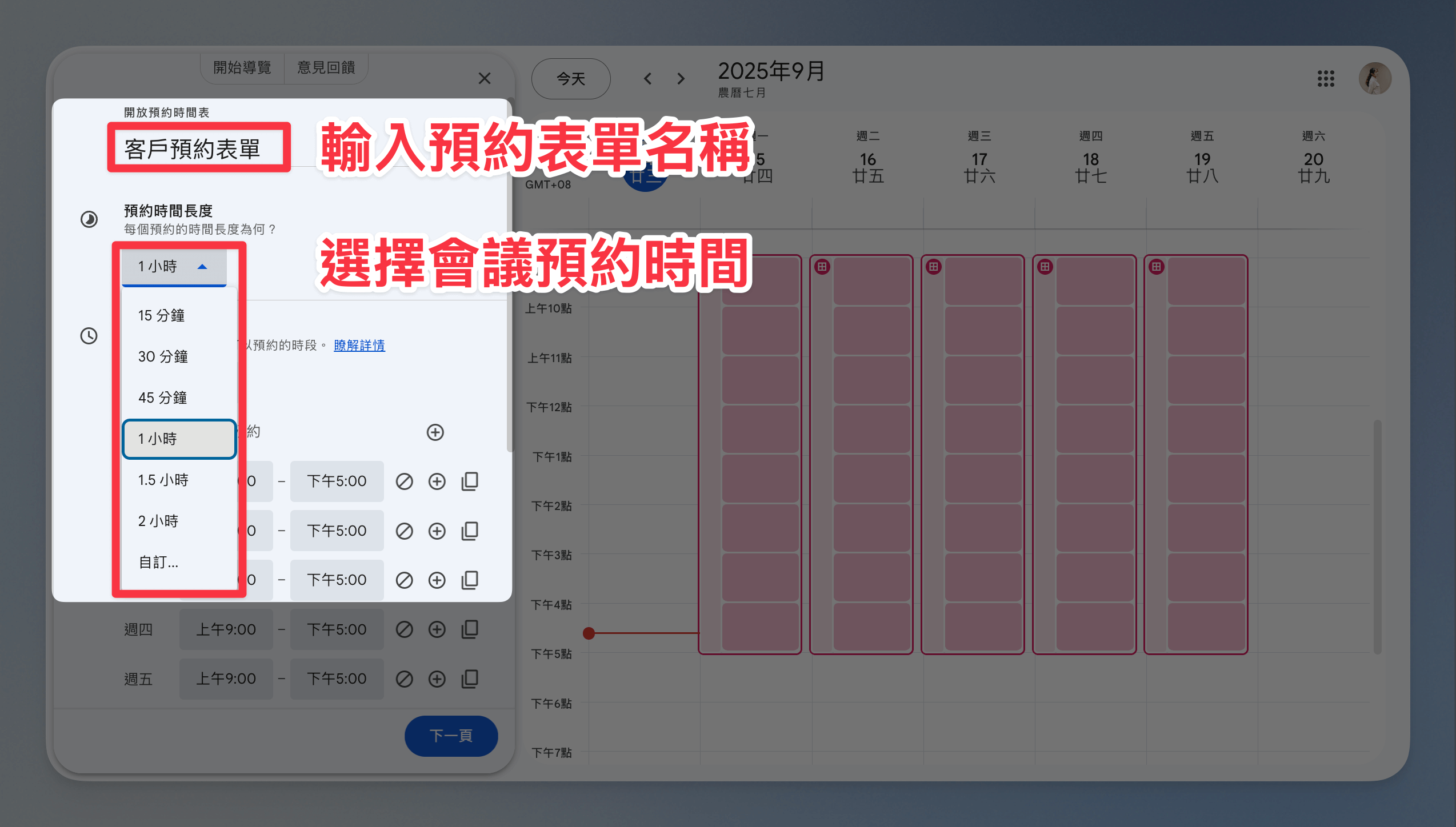Image resolution: width=1456 pixels, height=827 pixels.
Task: Close the booking schedule panel
Action: (x=484, y=78)
